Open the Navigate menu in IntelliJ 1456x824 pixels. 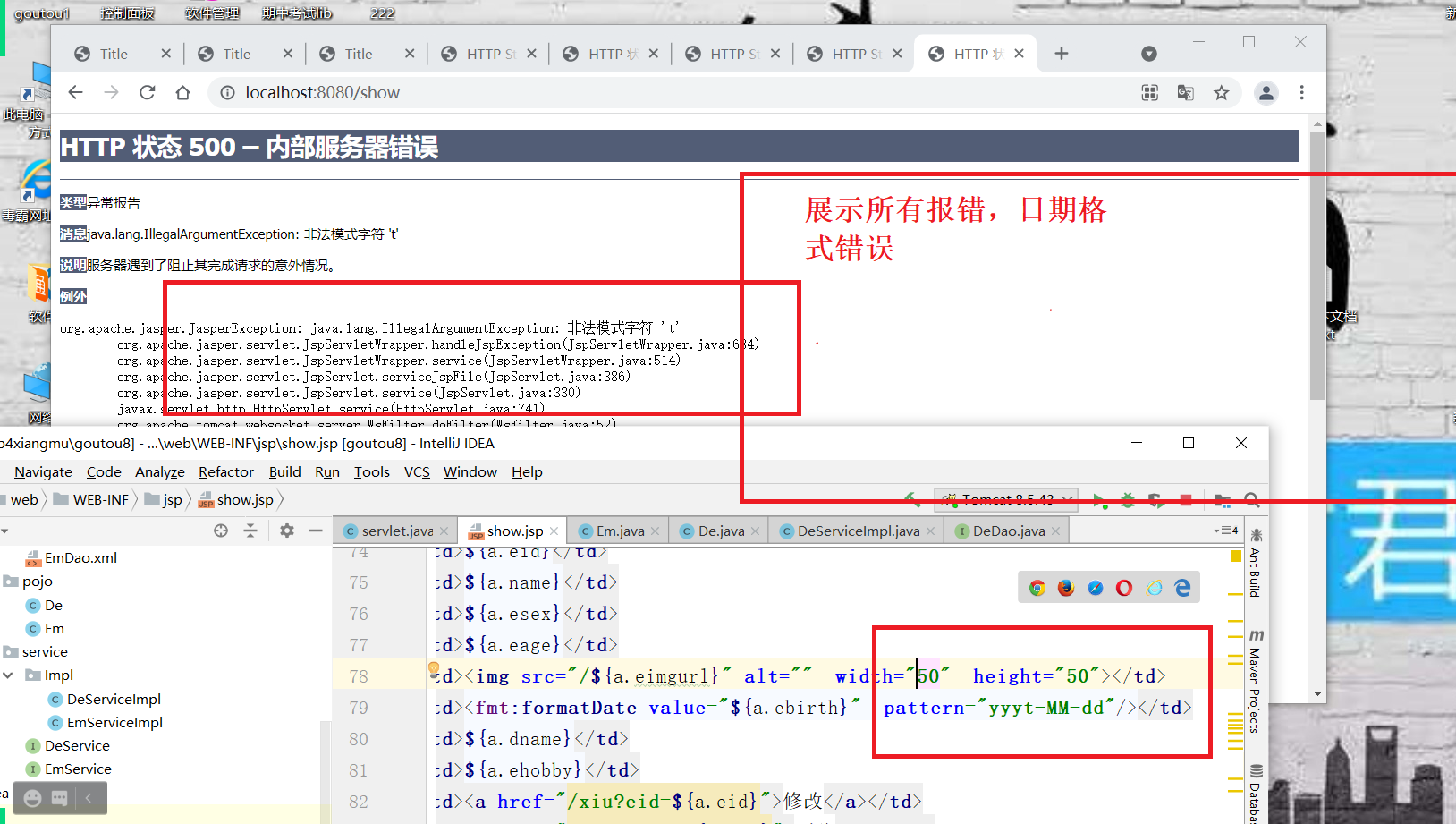(43, 471)
